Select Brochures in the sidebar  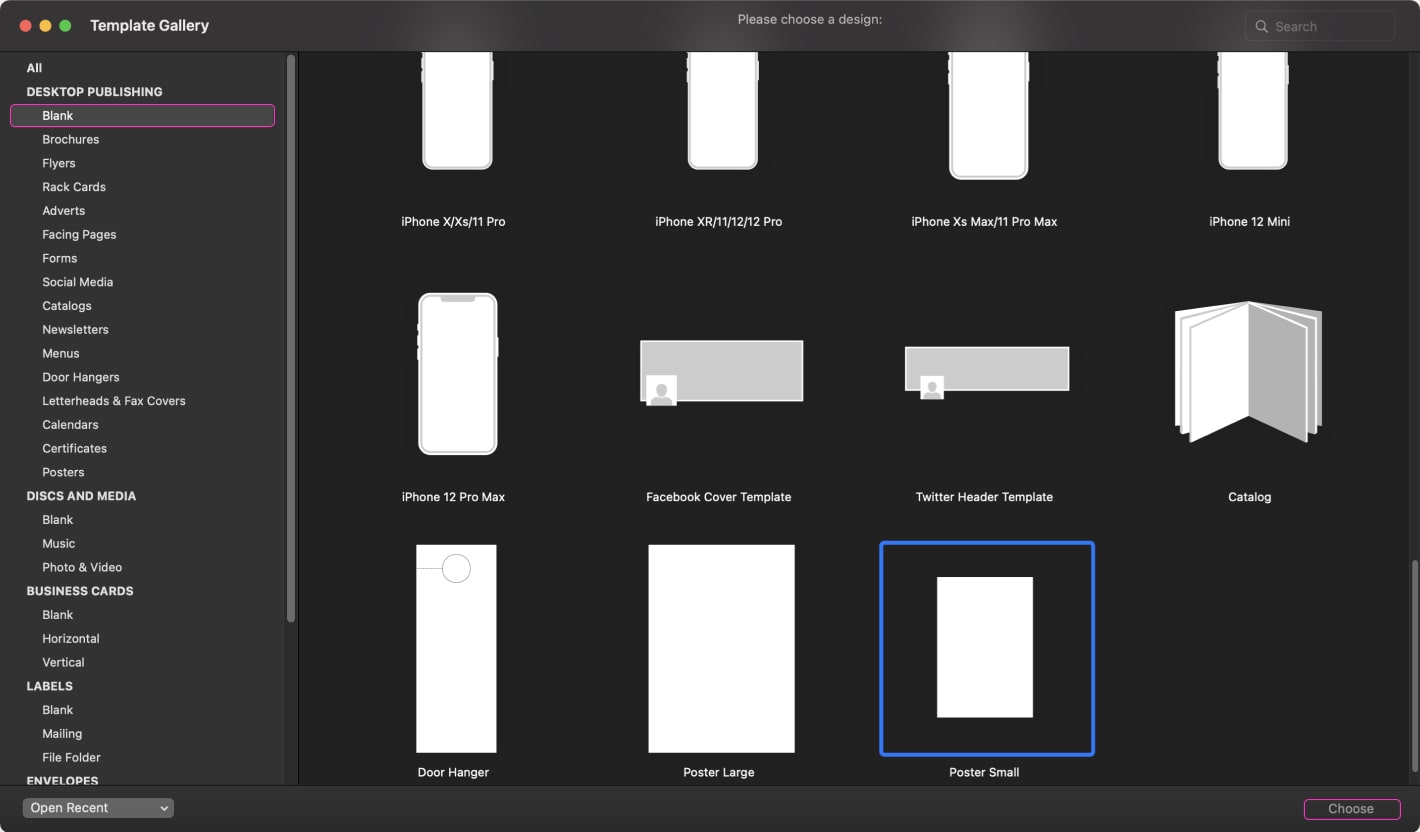(x=70, y=139)
